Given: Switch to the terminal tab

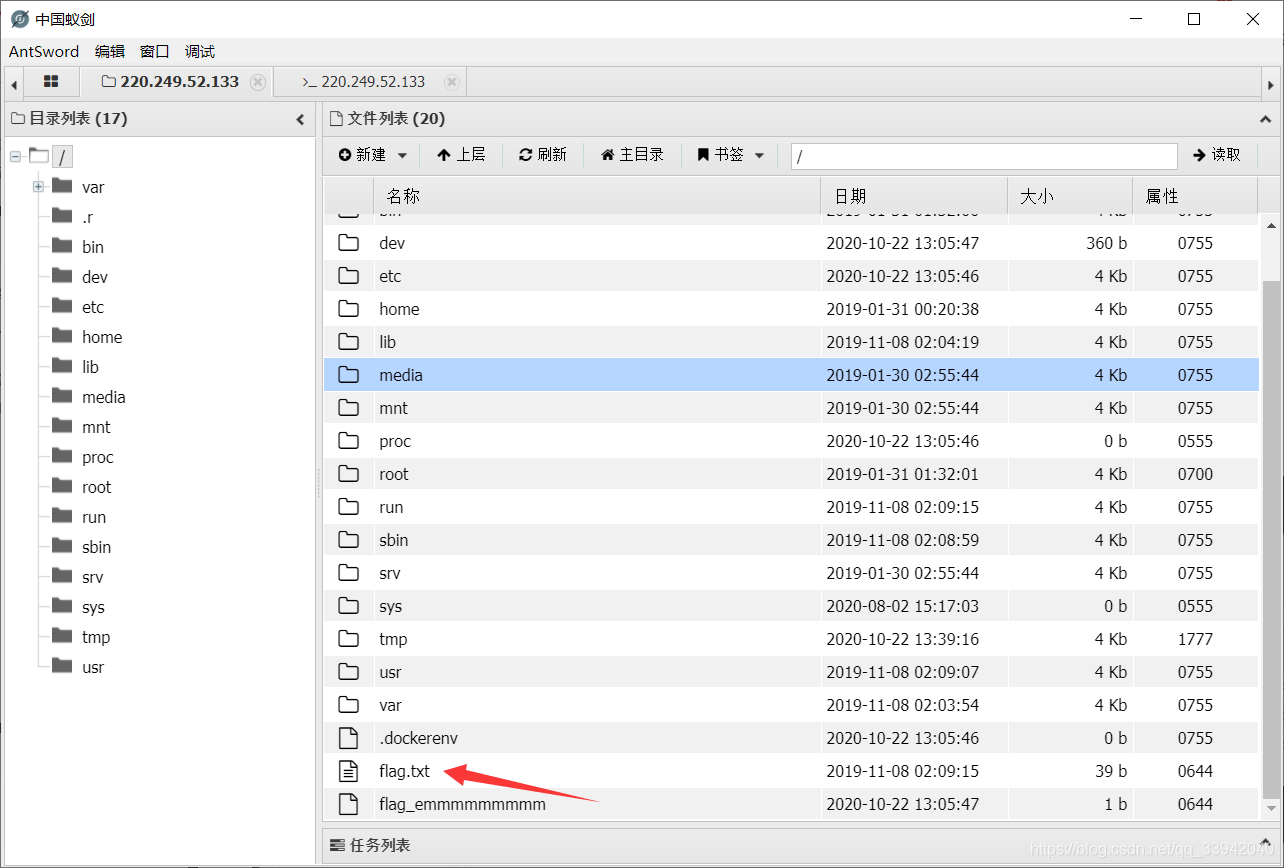Looking at the screenshot, I should click(370, 82).
